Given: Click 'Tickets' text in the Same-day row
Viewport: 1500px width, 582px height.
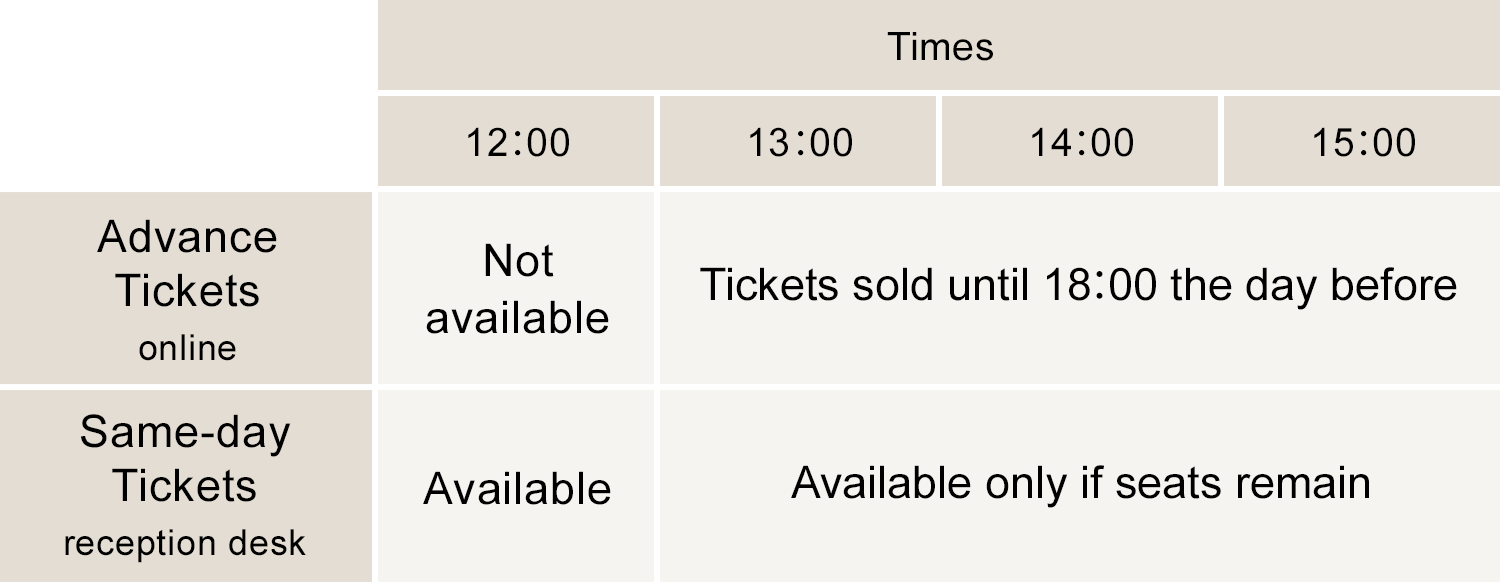Looking at the screenshot, I should click(x=185, y=485).
